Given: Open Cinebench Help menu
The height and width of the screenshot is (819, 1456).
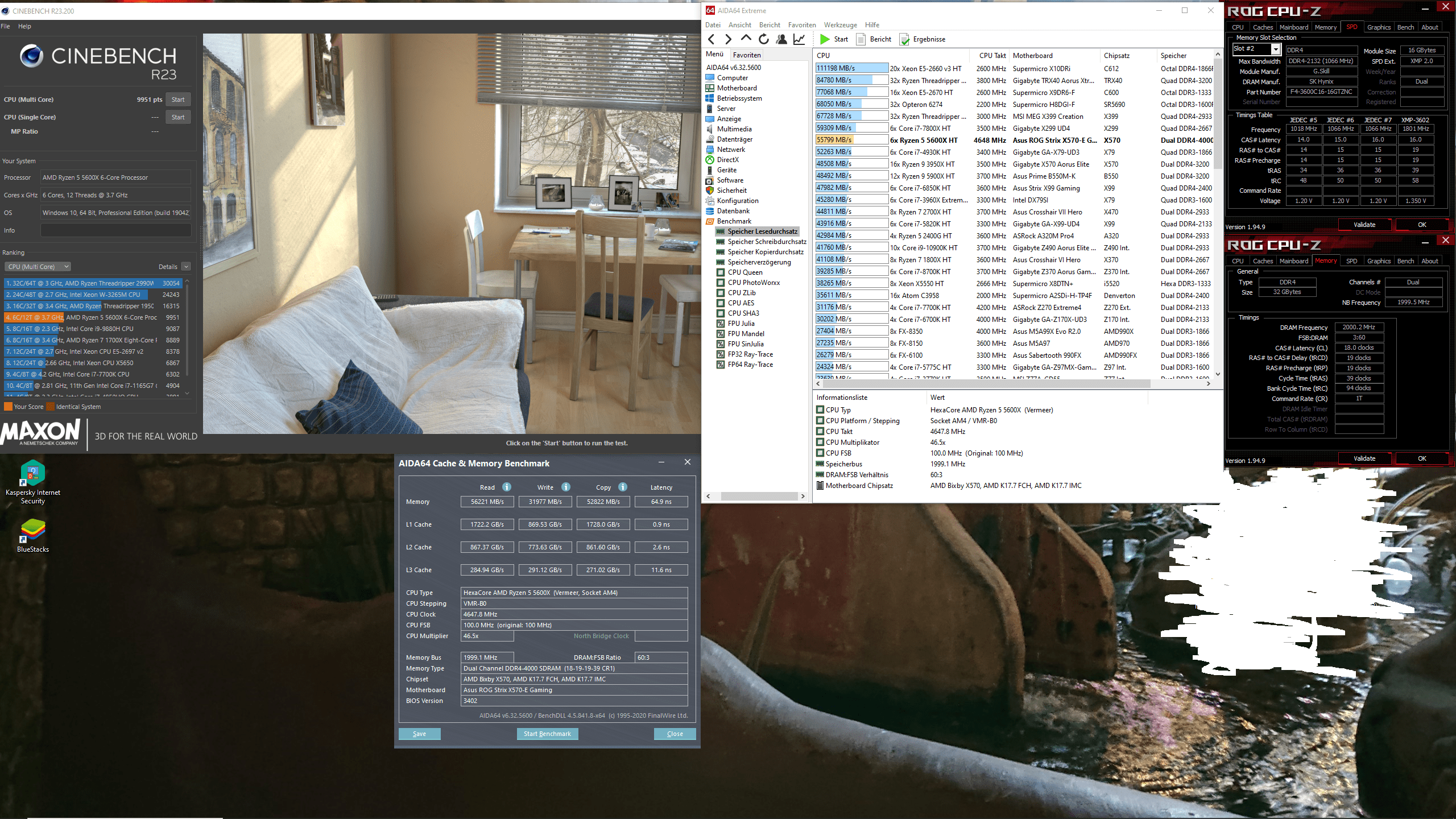Looking at the screenshot, I should coord(24,26).
